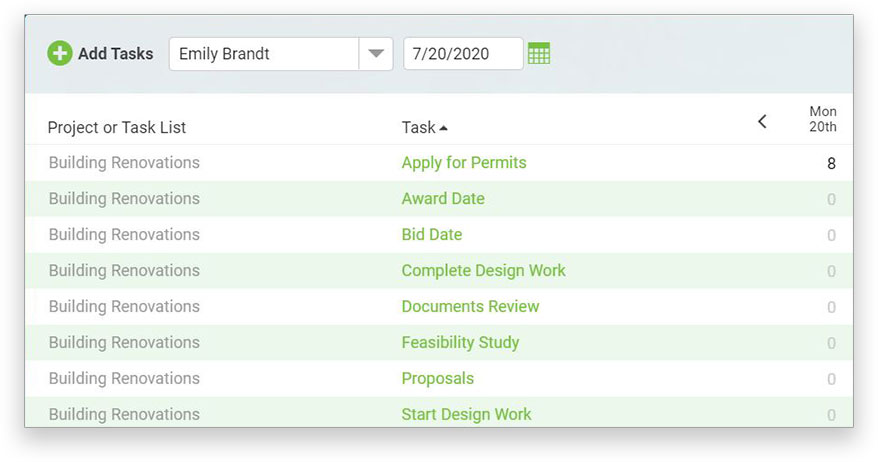Select Building Renovations in the Proposals row
Viewport: 878px width, 462px height.
pos(124,379)
